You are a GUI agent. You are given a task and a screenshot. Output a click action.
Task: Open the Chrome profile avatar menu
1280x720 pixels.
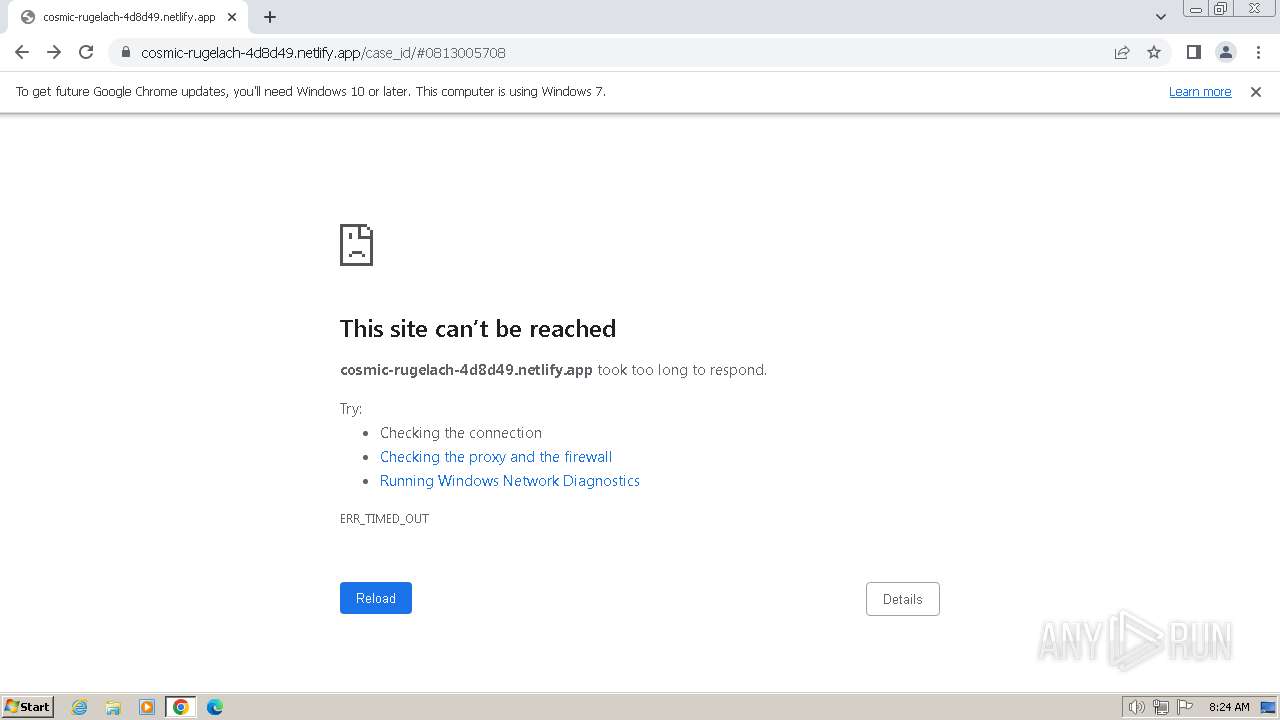[1226, 52]
